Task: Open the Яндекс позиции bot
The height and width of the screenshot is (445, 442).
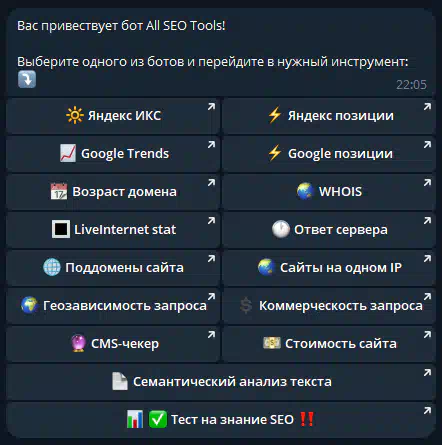Action: 329,116
